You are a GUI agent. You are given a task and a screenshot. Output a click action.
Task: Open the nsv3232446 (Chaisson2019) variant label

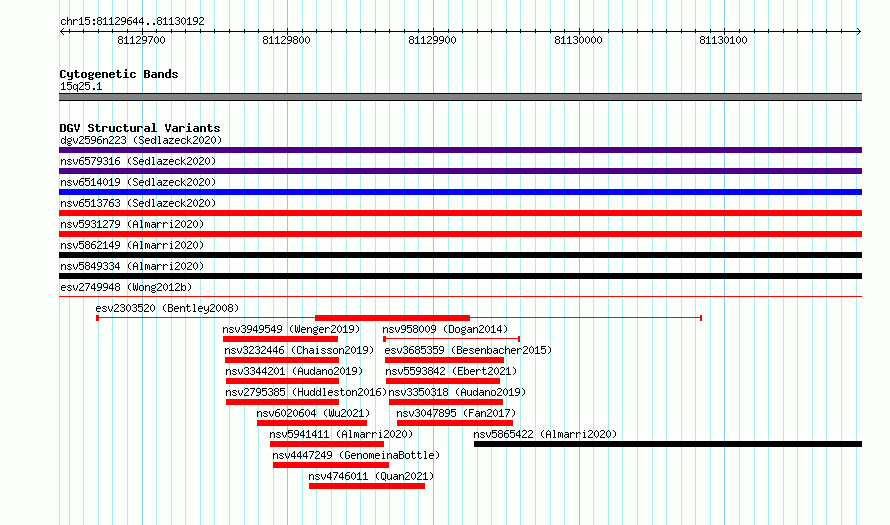coord(299,350)
